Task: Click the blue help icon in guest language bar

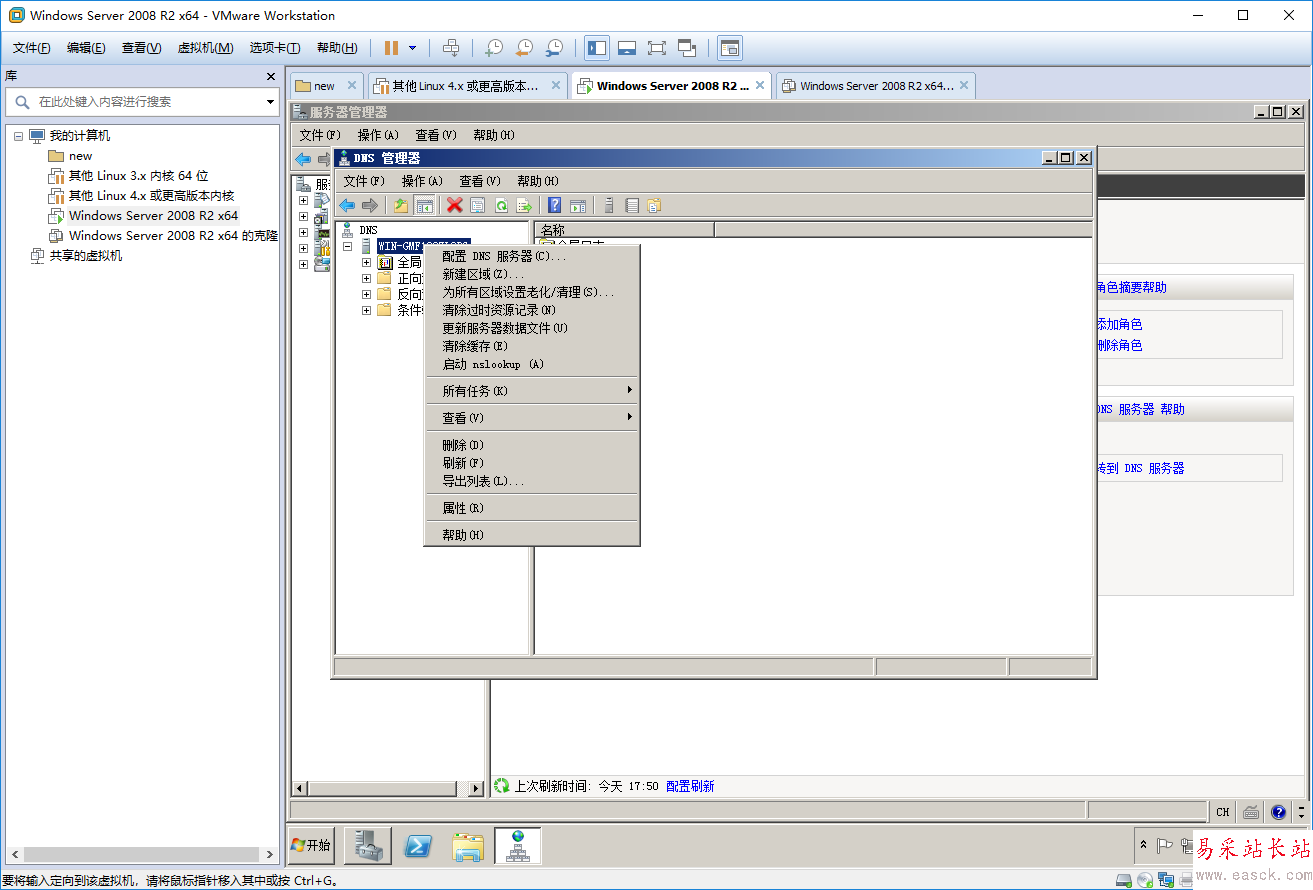Action: point(1278,812)
